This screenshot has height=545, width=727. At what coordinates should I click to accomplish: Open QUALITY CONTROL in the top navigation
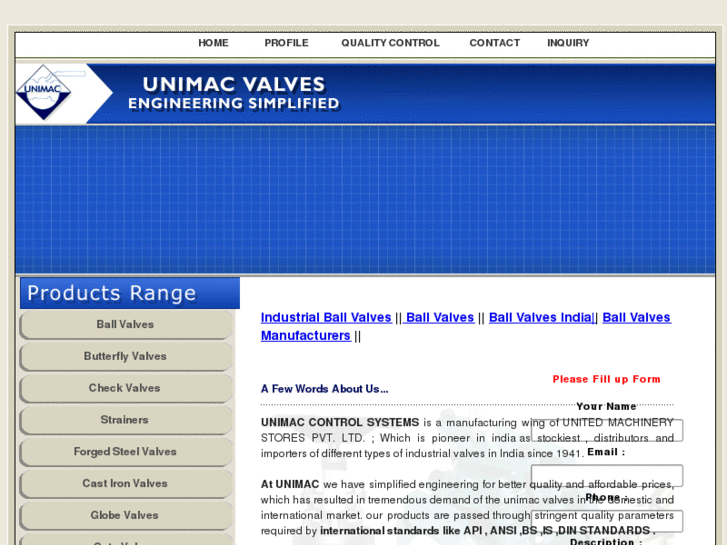click(390, 43)
